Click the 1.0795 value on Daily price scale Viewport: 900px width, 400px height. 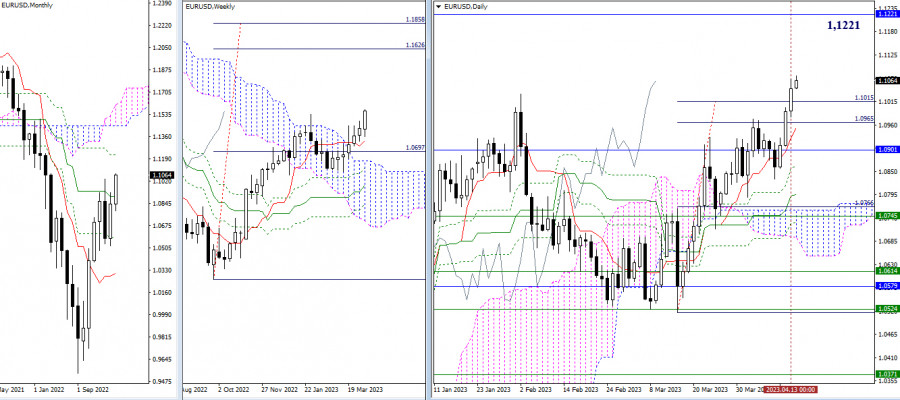pyautogui.click(x=887, y=195)
